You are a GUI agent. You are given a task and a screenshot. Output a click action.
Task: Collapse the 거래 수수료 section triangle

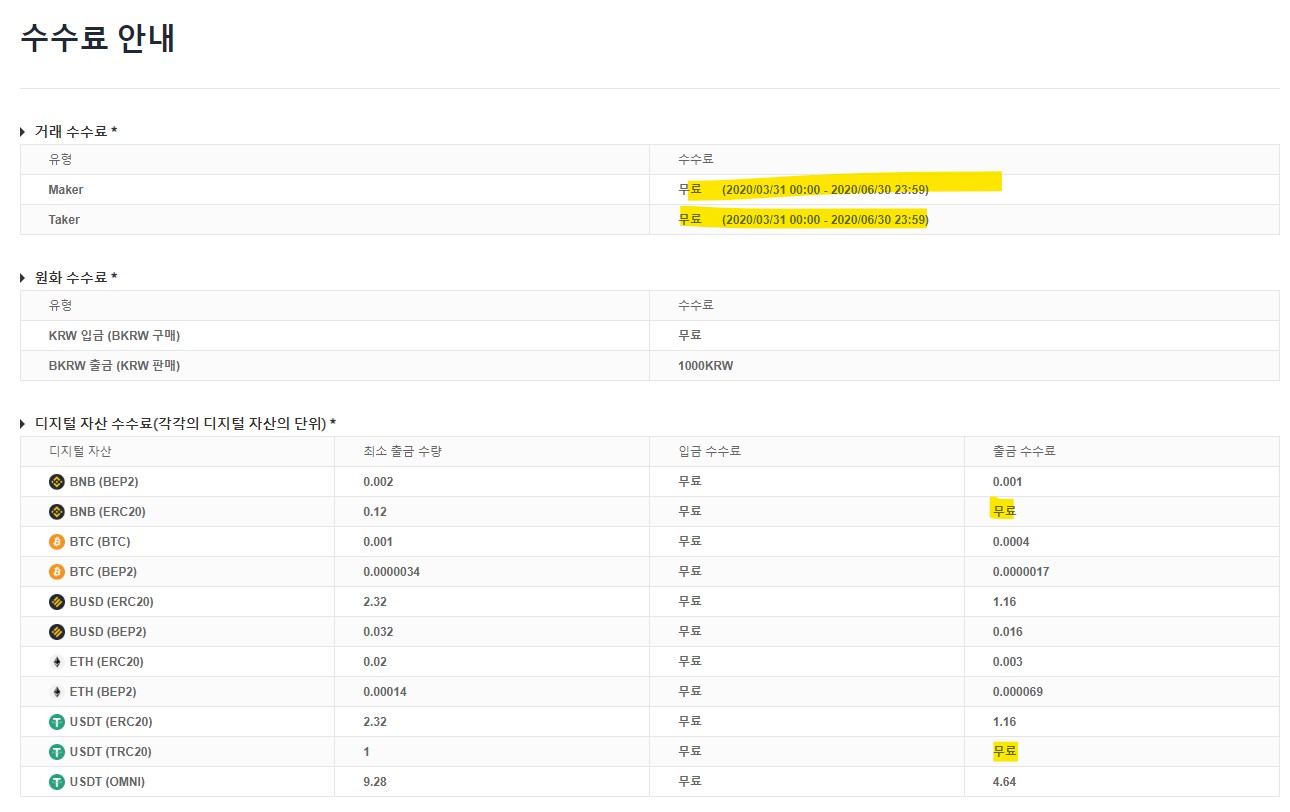click(x=23, y=132)
